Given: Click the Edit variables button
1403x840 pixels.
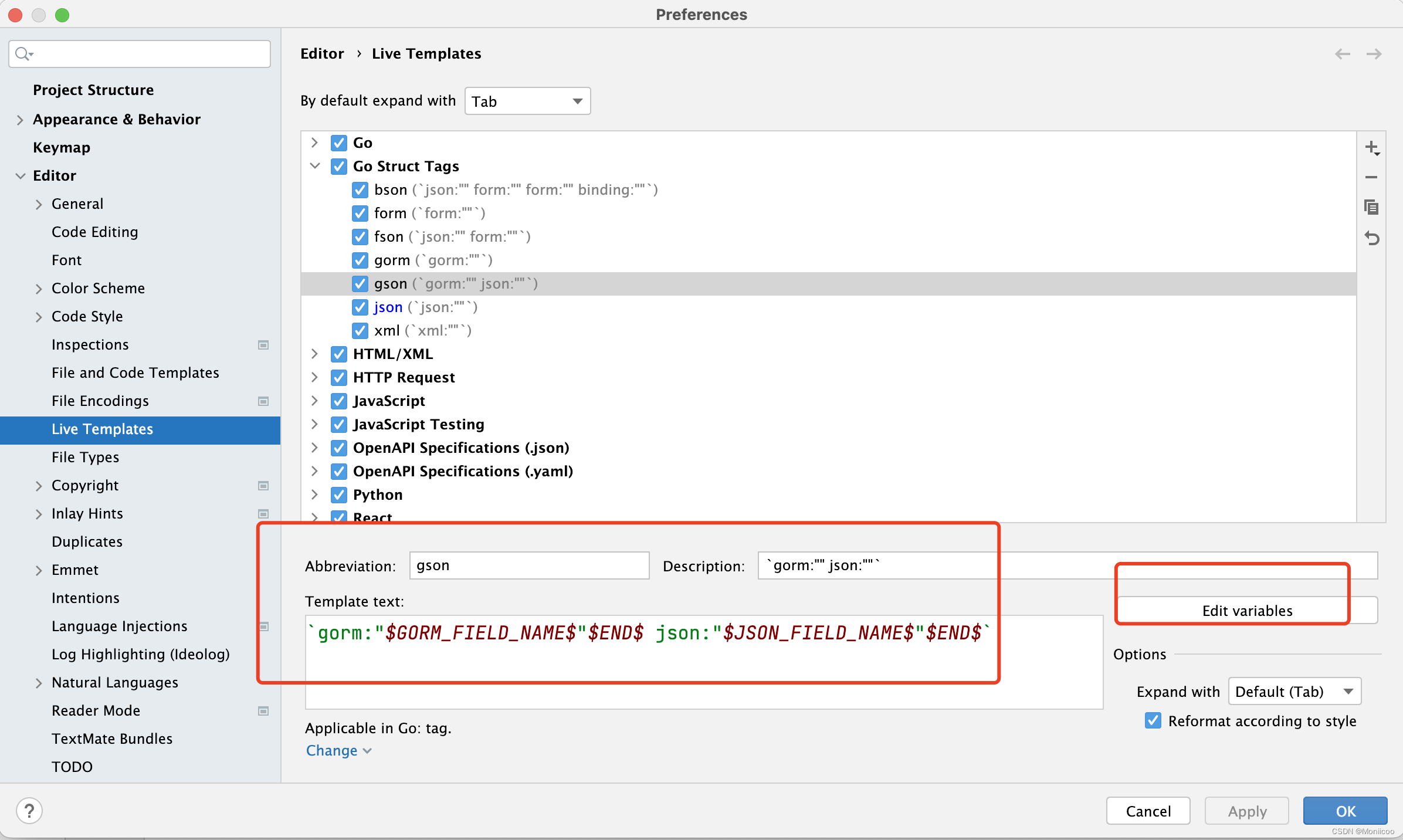Looking at the screenshot, I should (1246, 611).
